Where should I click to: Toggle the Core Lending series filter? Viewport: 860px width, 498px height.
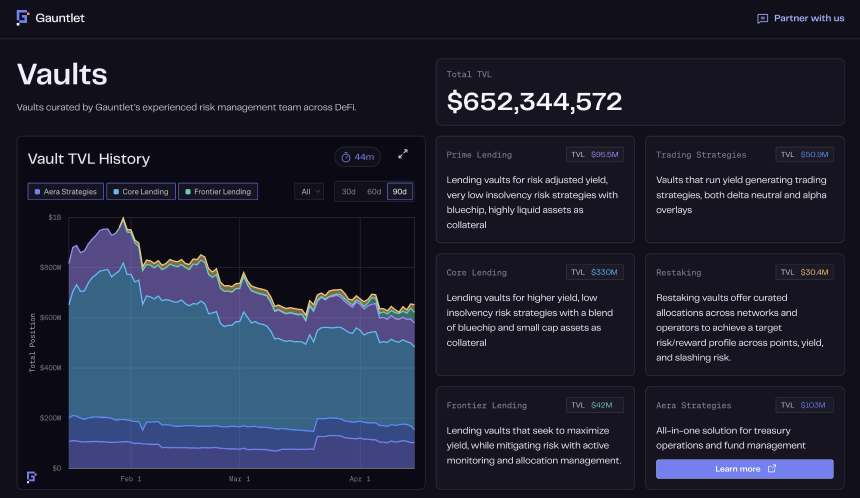(140, 191)
